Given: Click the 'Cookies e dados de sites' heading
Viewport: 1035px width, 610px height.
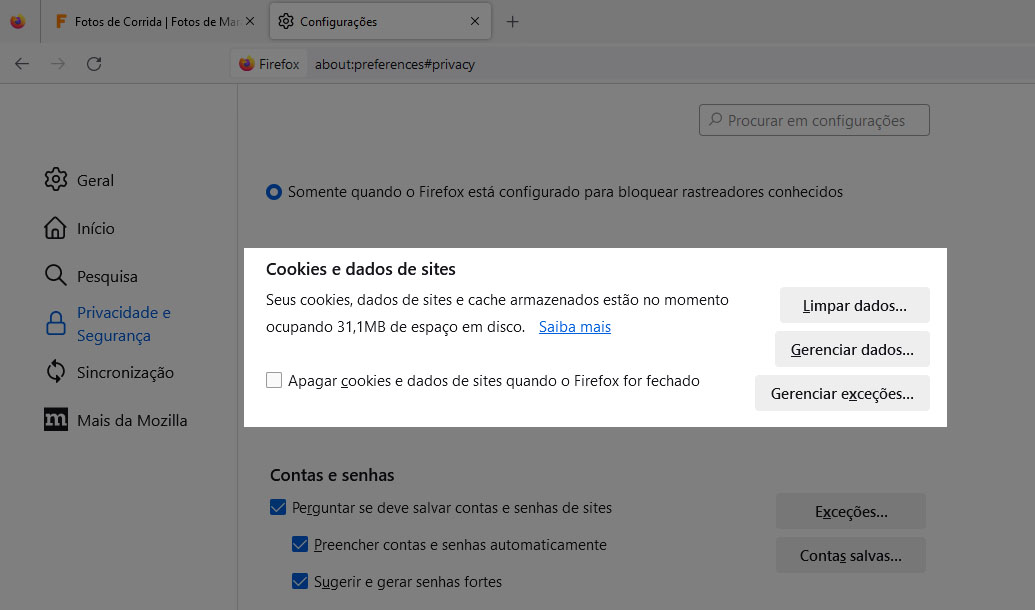Looking at the screenshot, I should (360, 269).
